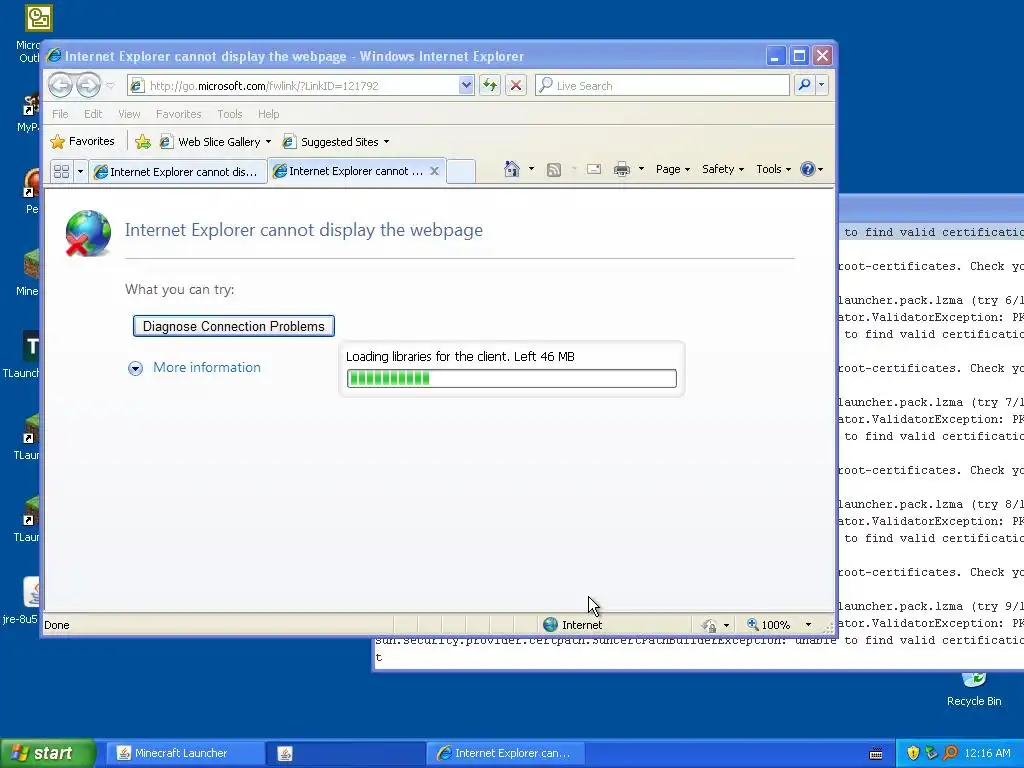This screenshot has width=1024, height=768.
Task: Click the orange magnifier tray icon
Action: tap(950, 753)
